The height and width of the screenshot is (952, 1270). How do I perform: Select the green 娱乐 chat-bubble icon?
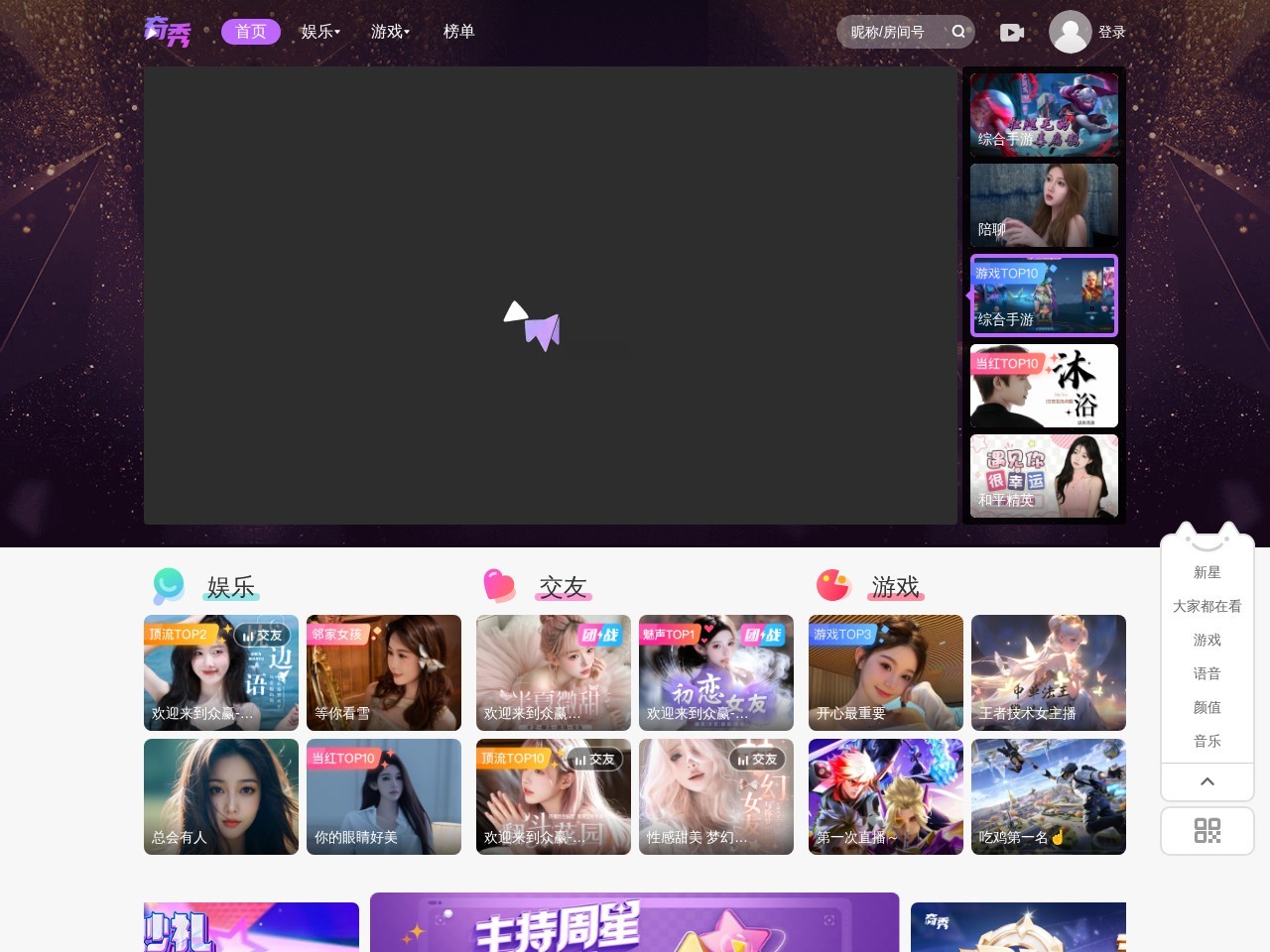click(168, 586)
